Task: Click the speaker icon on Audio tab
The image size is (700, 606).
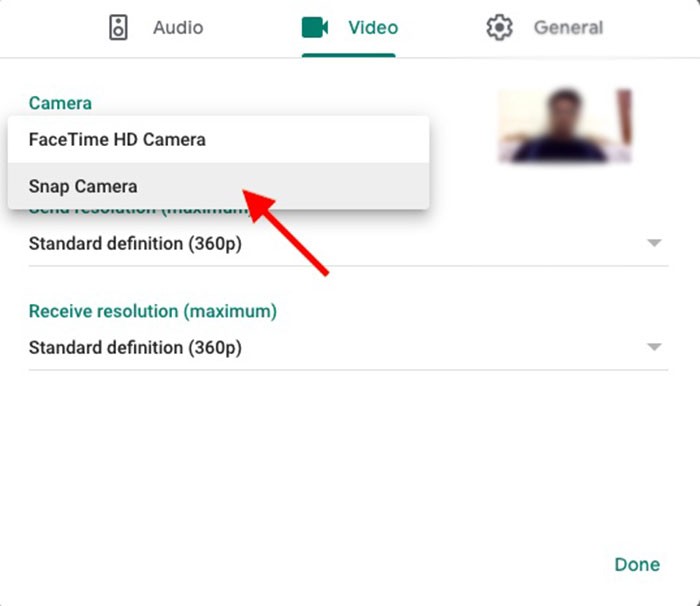Action: click(x=119, y=28)
